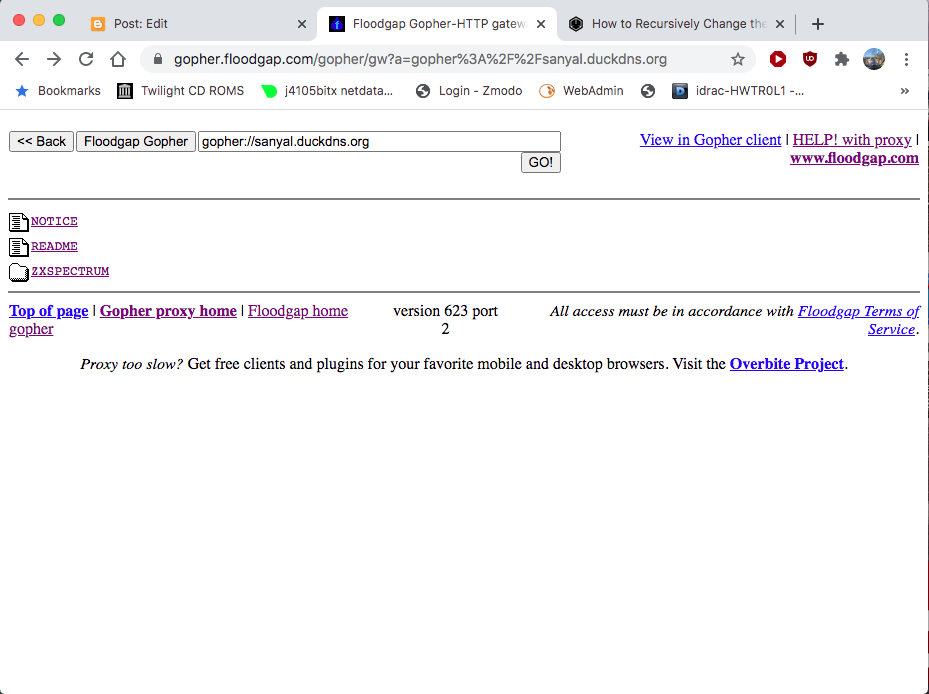This screenshot has width=929, height=694.
Task: Click the document icon beside NOTICE
Action: 18,220
